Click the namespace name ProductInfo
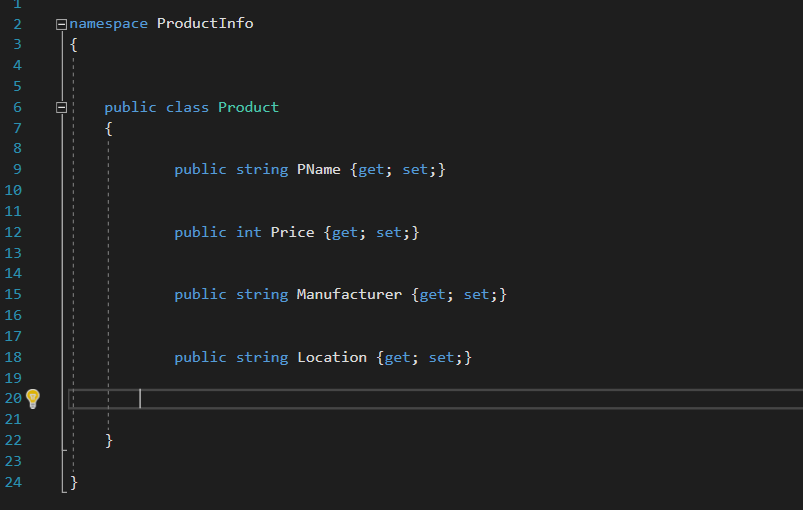Image resolution: width=803 pixels, height=510 pixels. 205,24
